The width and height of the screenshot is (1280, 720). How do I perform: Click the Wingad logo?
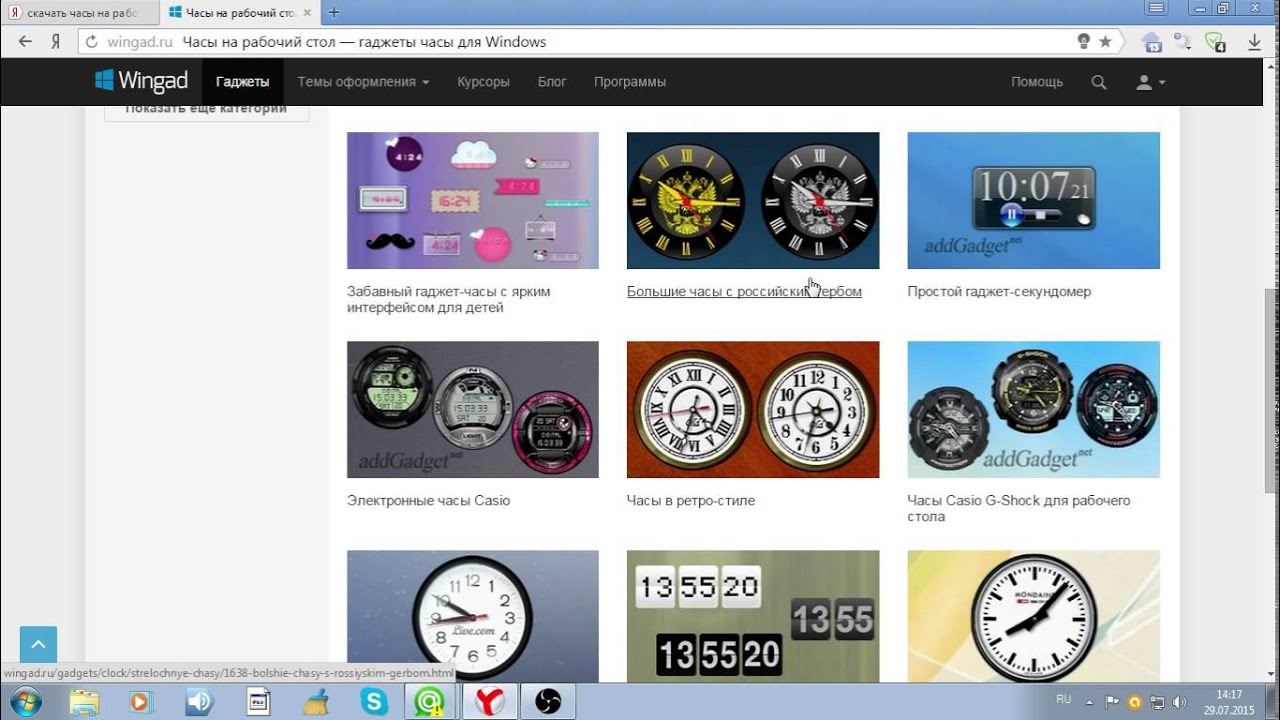point(141,81)
